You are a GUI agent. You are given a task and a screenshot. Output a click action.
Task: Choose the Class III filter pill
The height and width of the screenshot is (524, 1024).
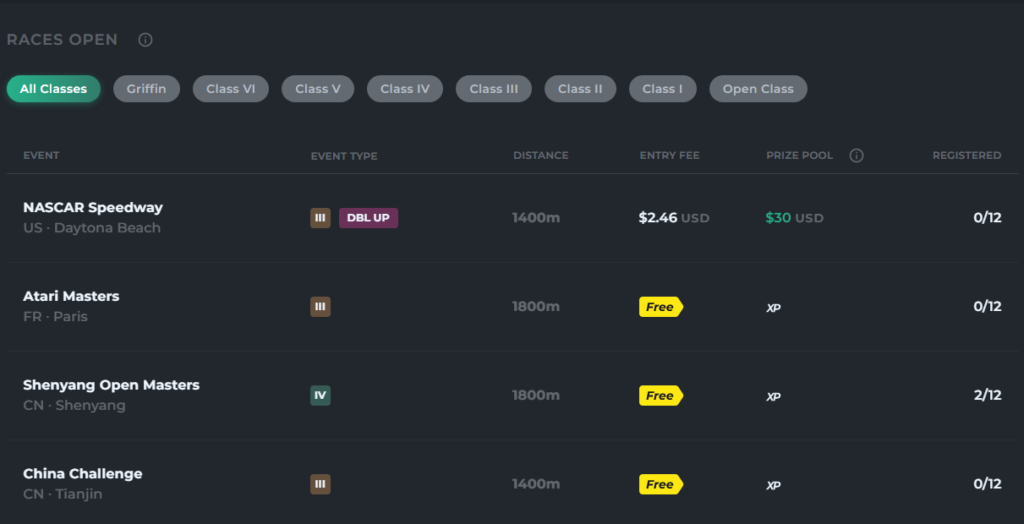(493, 89)
